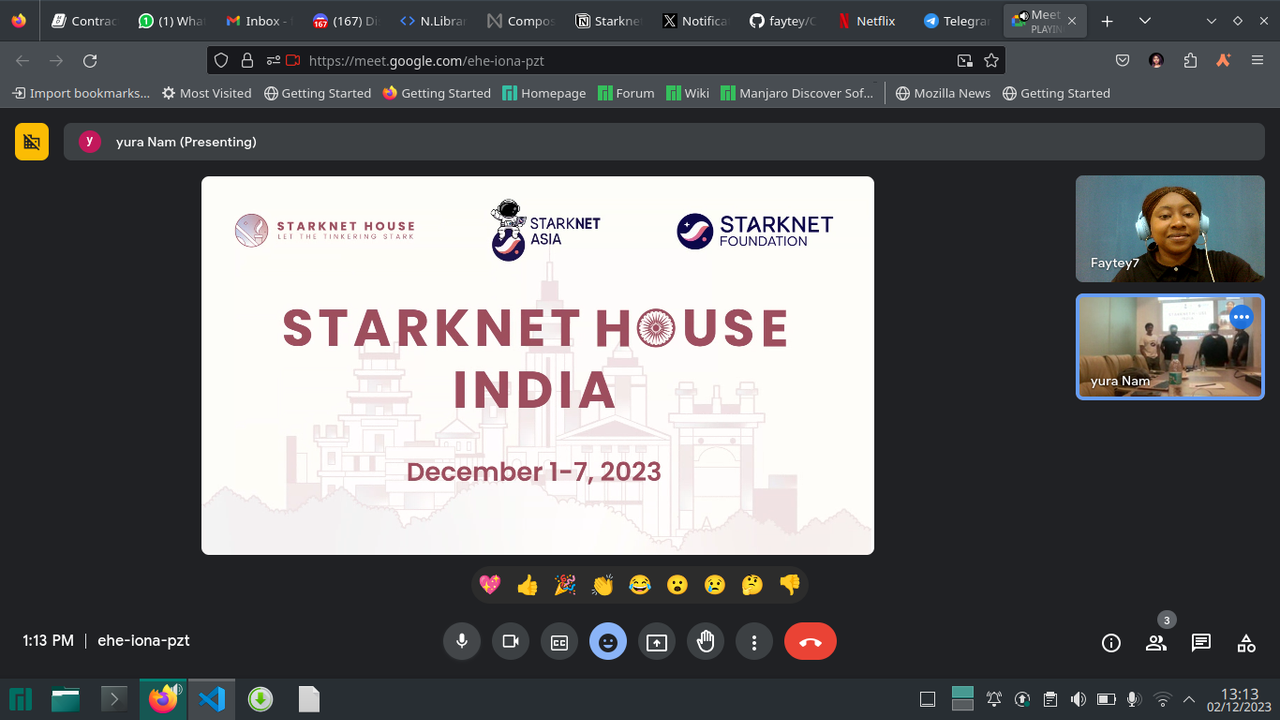Open the Activities panel icon
This screenshot has width=1280, height=720.
[x=1246, y=643]
